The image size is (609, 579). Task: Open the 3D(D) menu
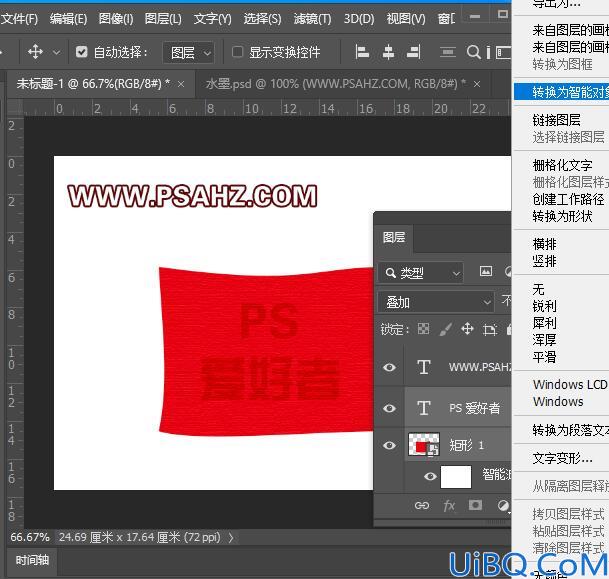(359, 19)
